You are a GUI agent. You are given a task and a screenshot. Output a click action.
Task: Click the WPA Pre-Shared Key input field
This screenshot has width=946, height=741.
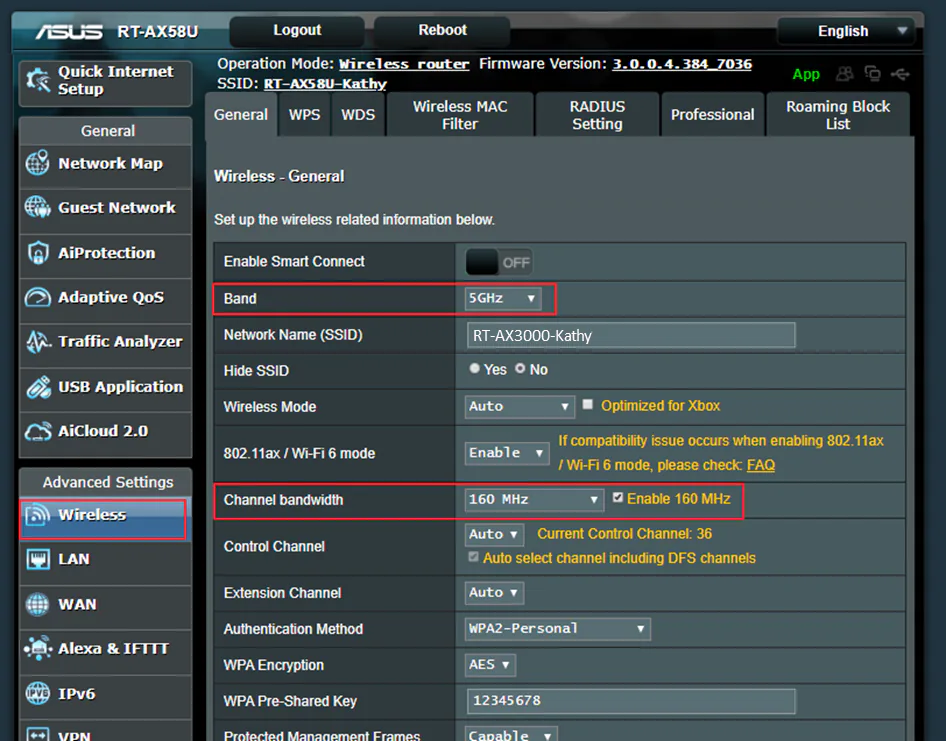631,701
